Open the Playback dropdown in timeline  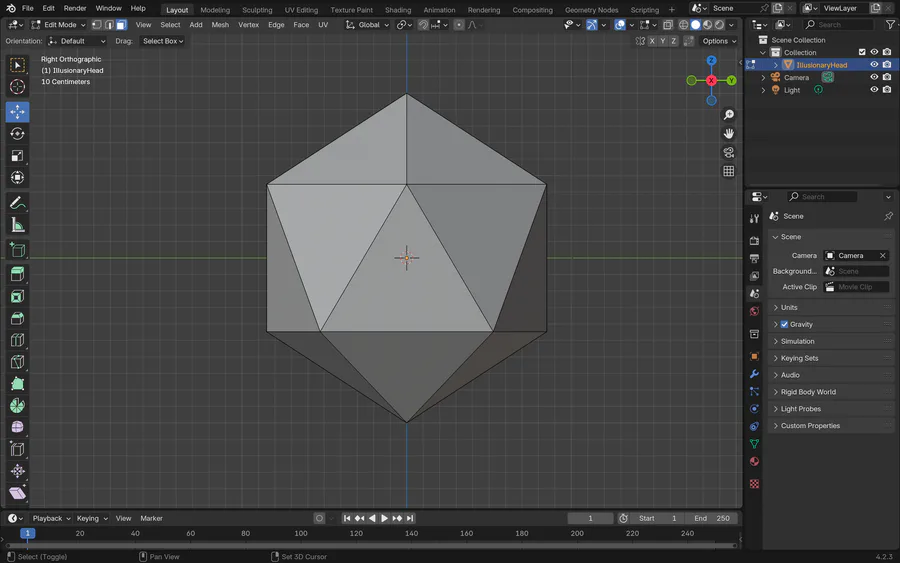point(51,518)
